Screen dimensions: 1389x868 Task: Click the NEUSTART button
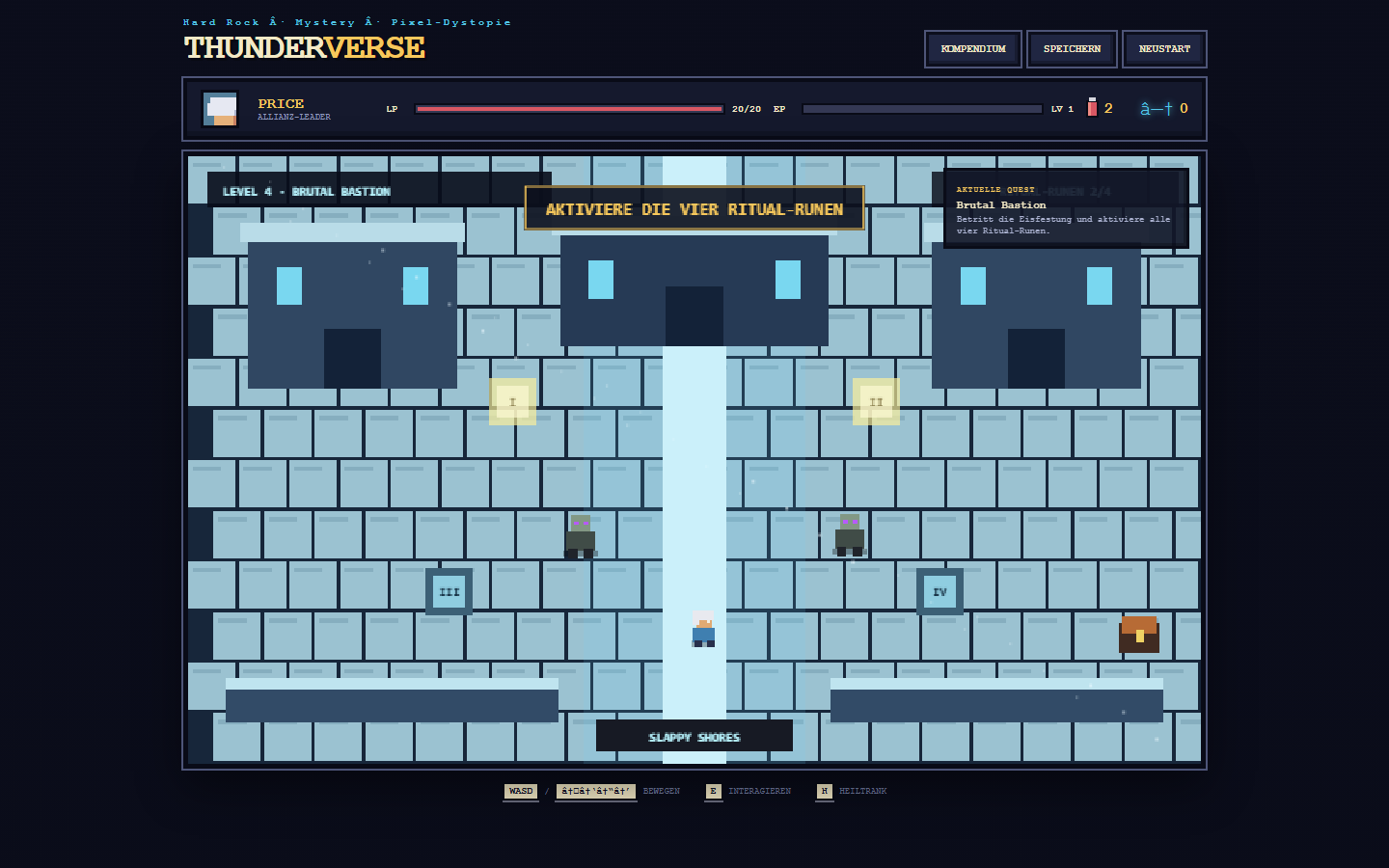(1164, 49)
